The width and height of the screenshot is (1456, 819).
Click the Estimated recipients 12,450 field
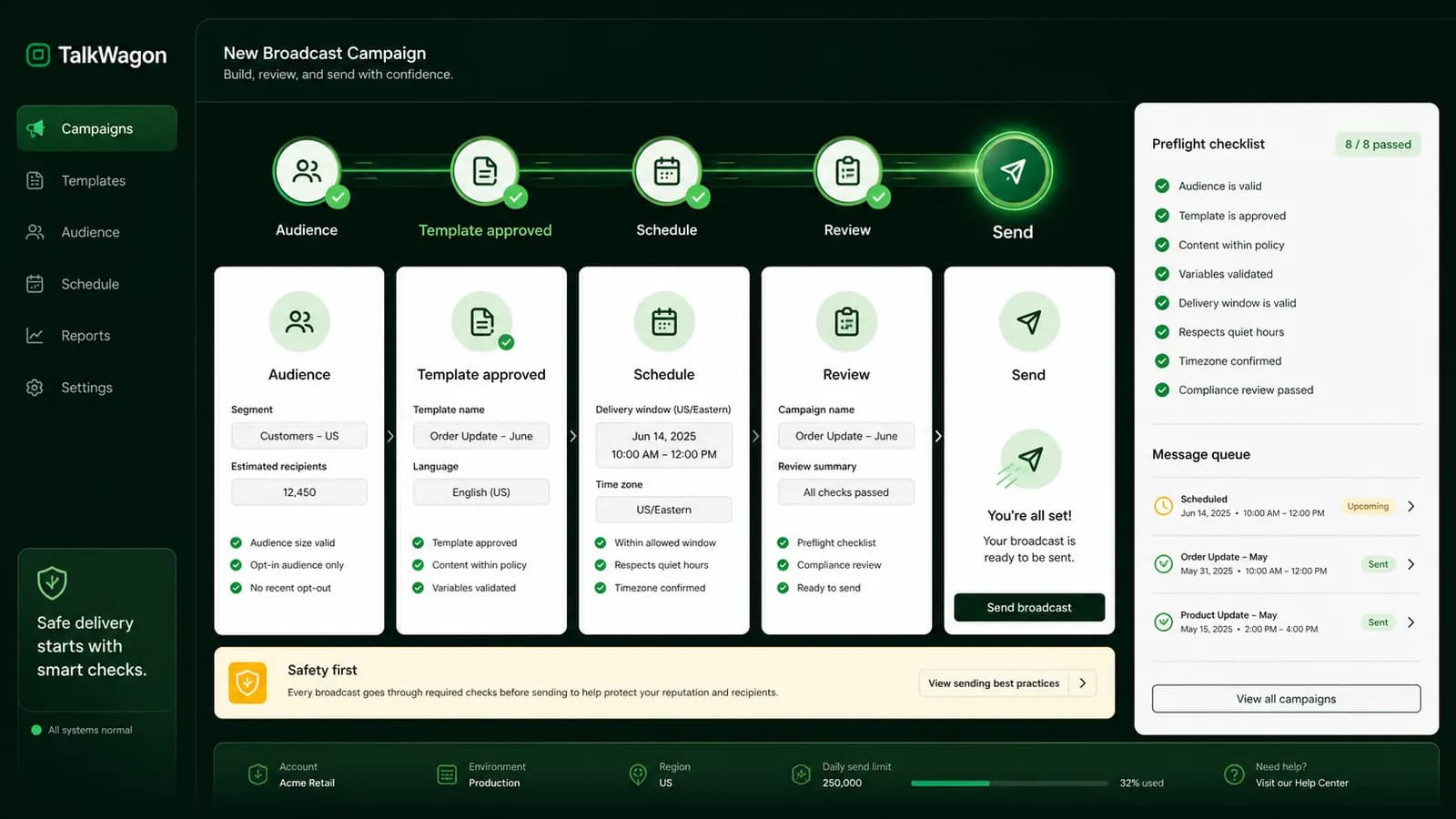click(299, 492)
